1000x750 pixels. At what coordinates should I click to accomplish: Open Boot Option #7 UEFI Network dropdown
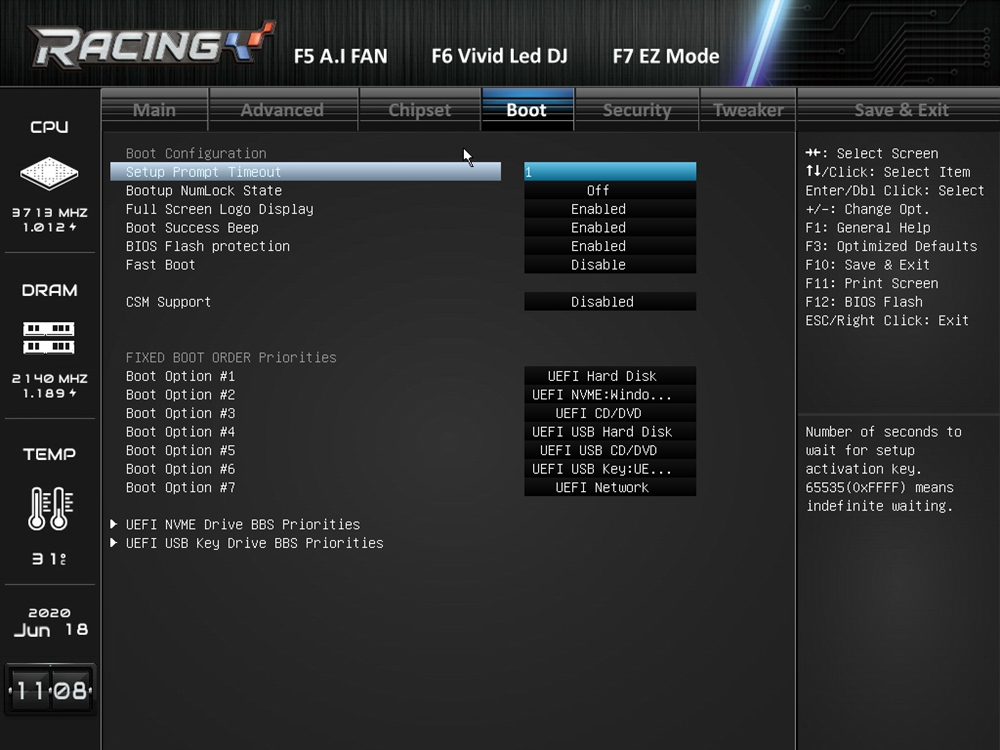[x=610, y=487]
